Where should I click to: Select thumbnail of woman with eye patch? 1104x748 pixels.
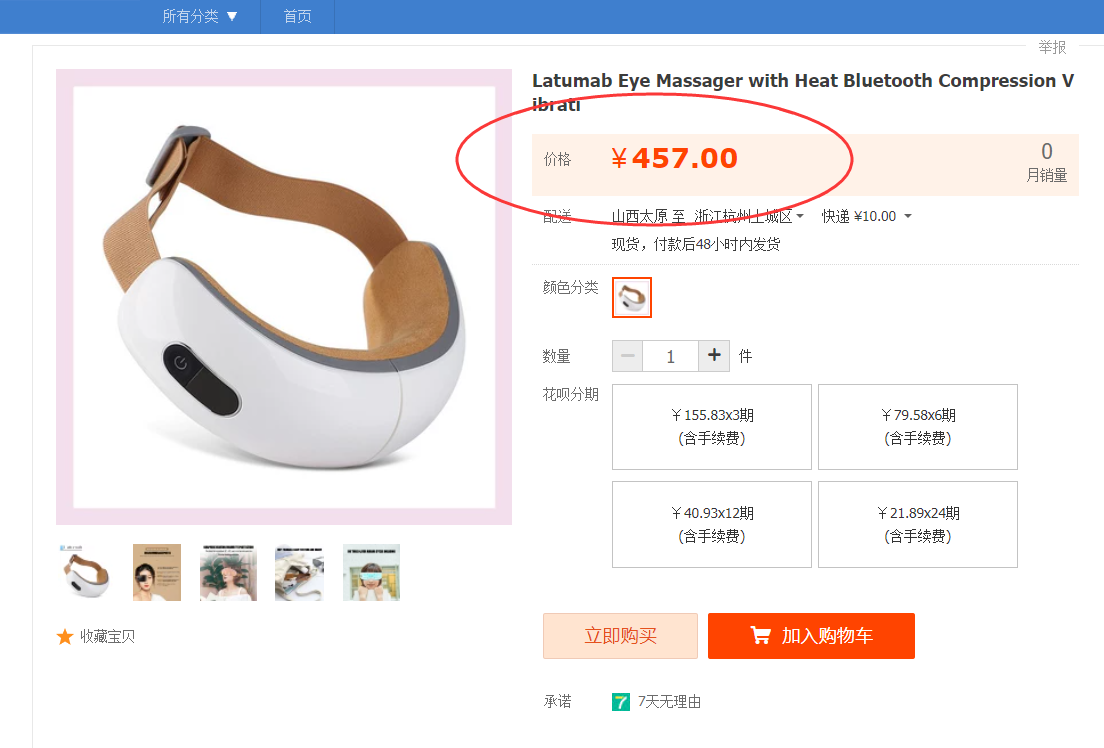pyautogui.click(x=157, y=572)
